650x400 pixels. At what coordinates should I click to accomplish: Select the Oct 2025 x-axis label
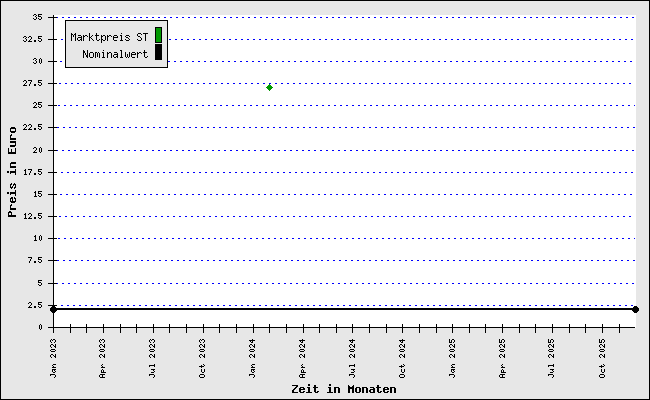click(603, 355)
